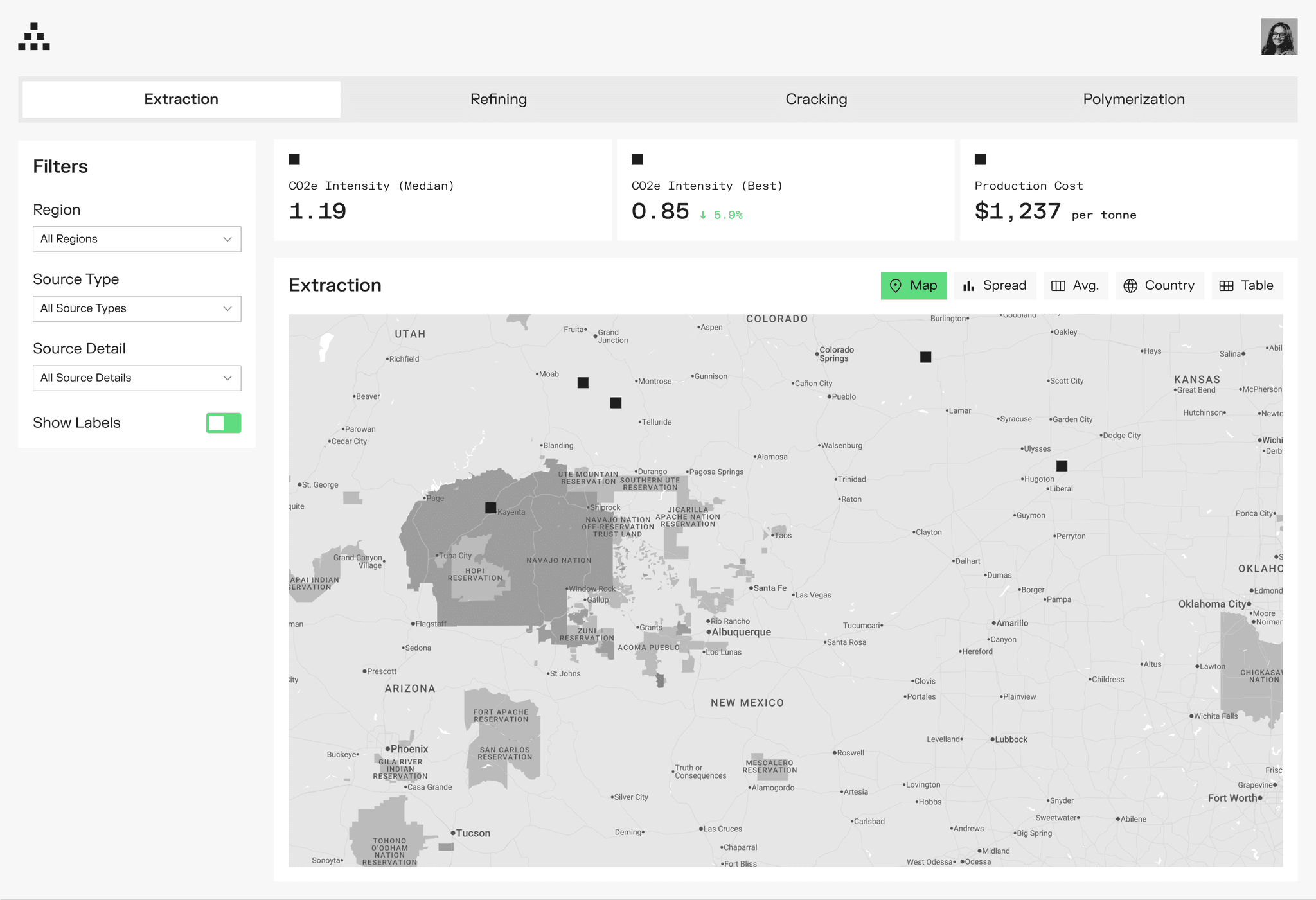Switch to the Refining tab

[499, 99]
